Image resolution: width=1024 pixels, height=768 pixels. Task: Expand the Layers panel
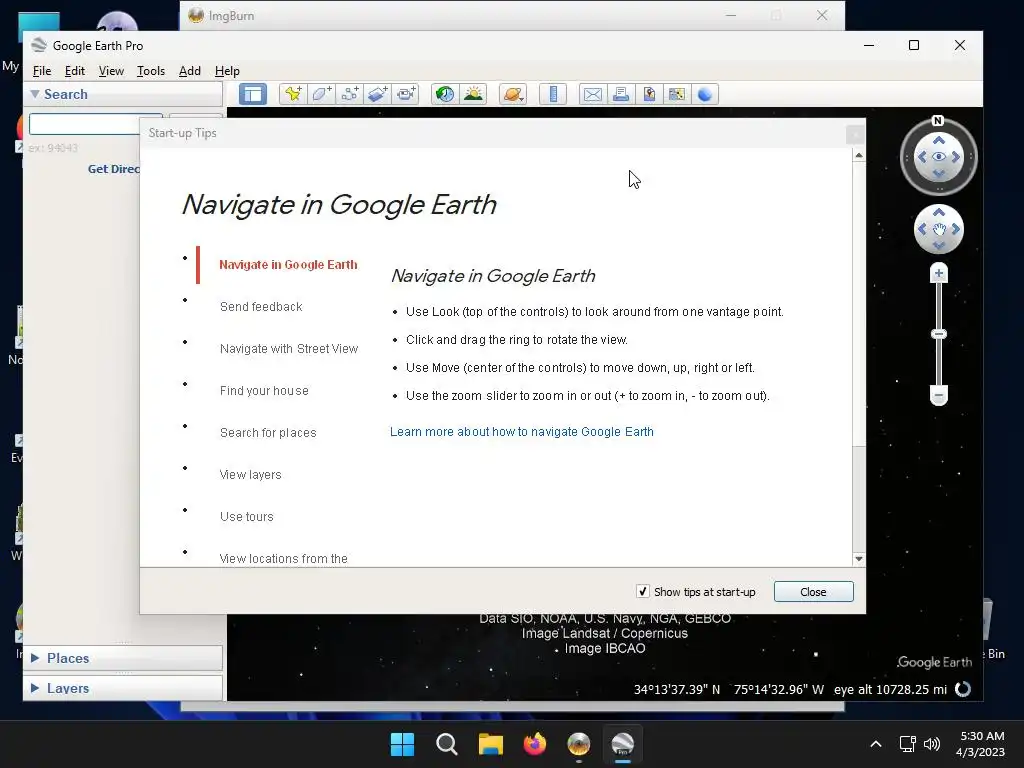click(123, 688)
